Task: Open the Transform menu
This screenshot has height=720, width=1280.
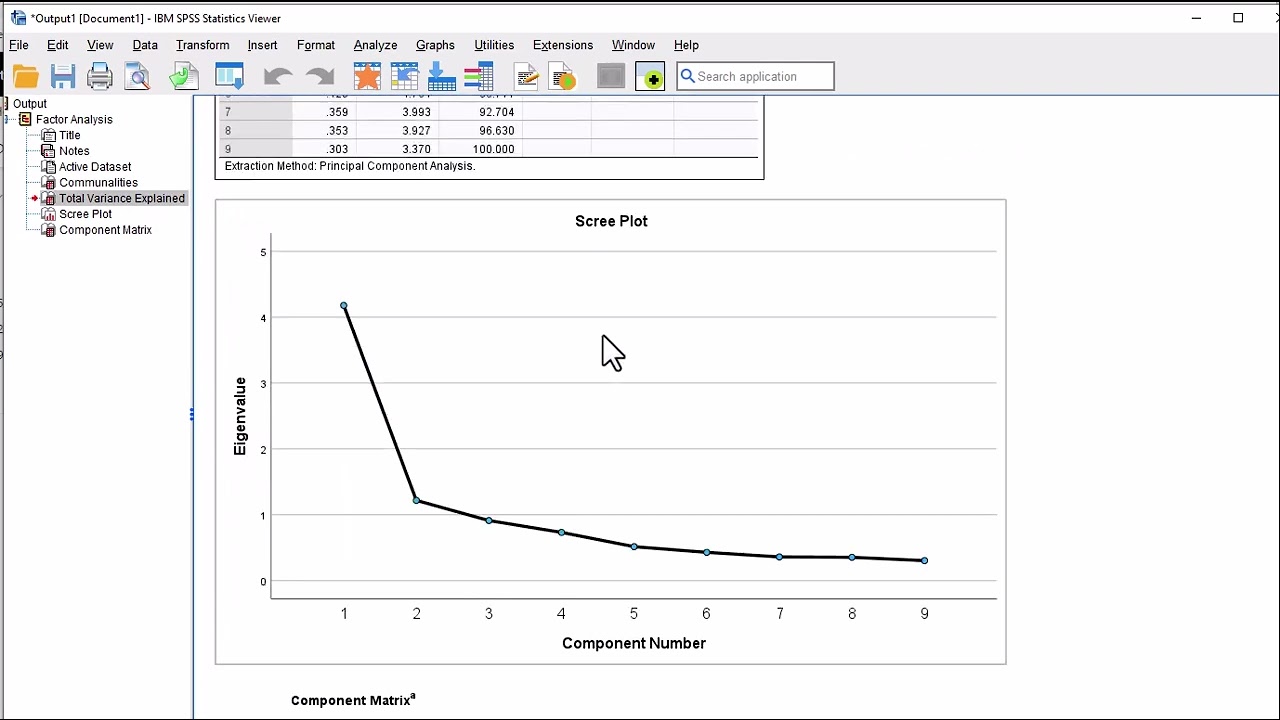Action: click(203, 45)
